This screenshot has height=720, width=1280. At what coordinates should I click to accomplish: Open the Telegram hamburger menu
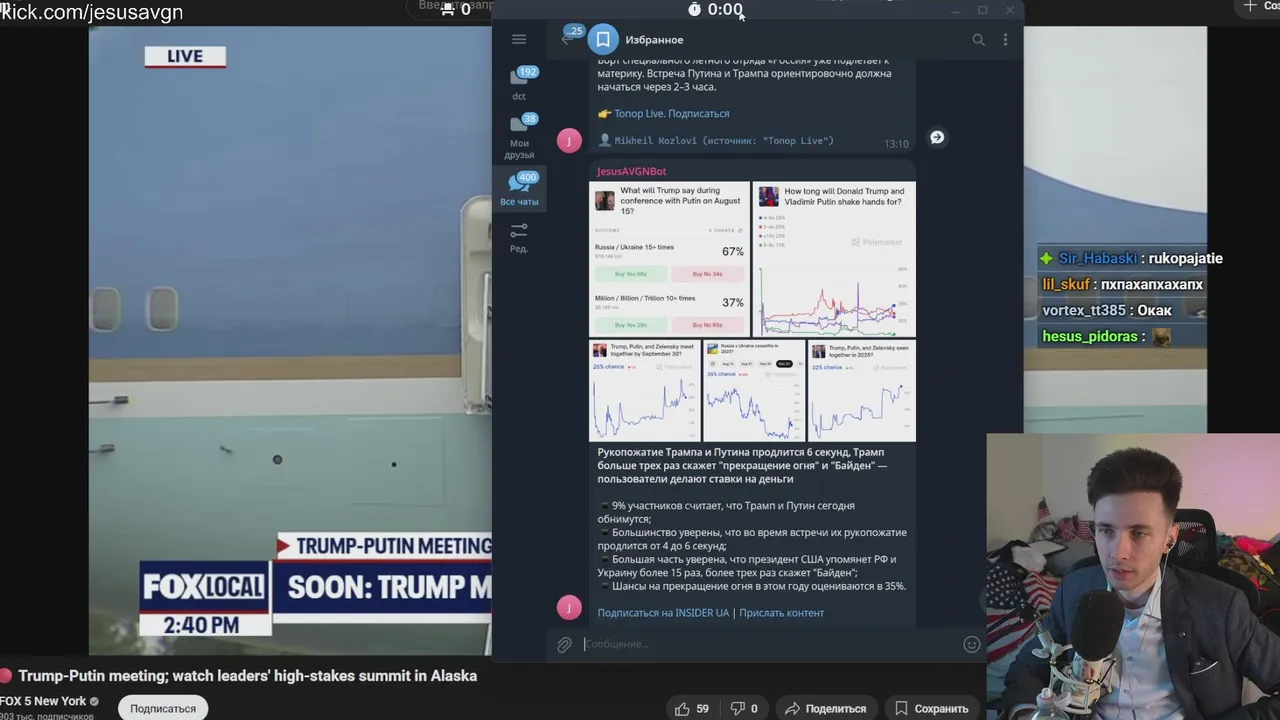coord(519,39)
